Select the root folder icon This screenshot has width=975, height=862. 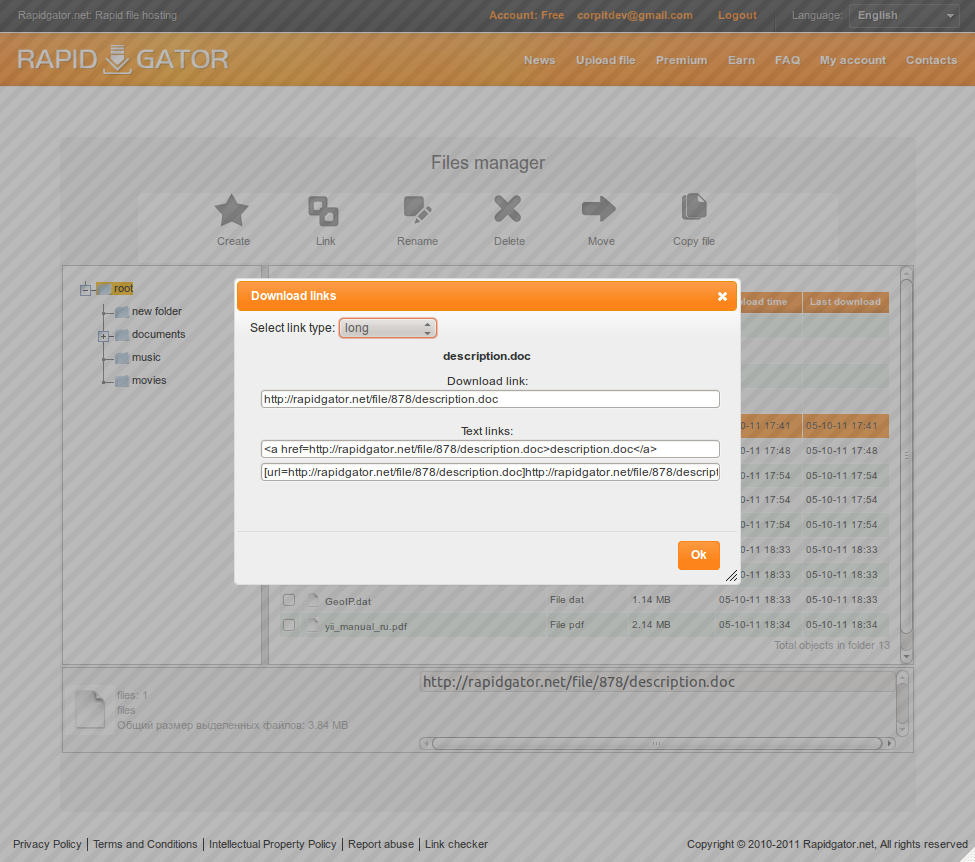click(104, 289)
